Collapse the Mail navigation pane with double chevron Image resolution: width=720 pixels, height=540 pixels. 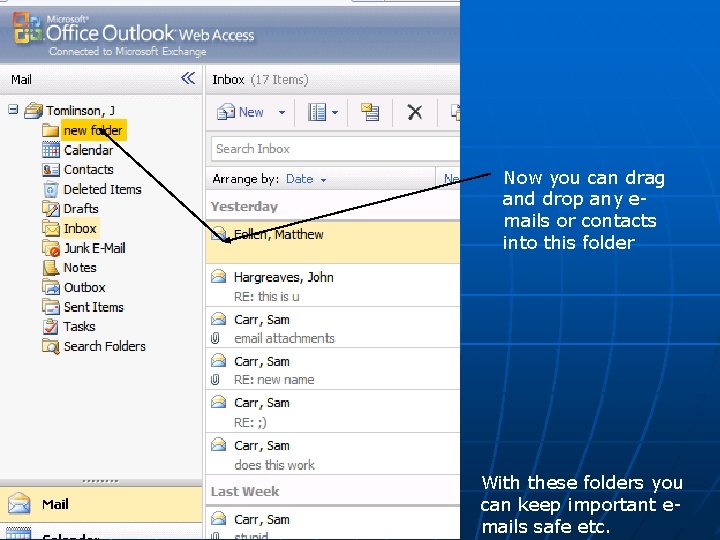pyautogui.click(x=188, y=79)
